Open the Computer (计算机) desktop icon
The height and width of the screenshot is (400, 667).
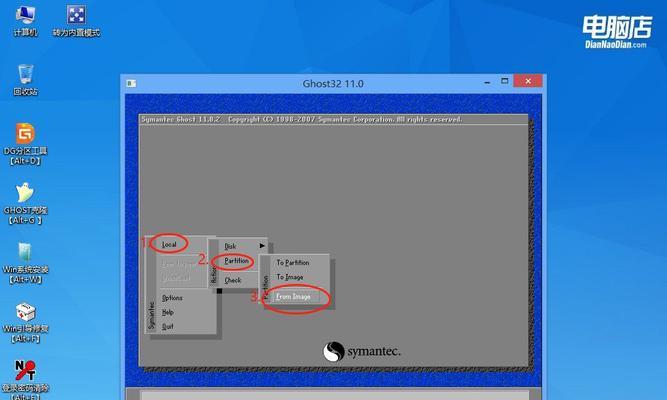pyautogui.click(x=25, y=20)
